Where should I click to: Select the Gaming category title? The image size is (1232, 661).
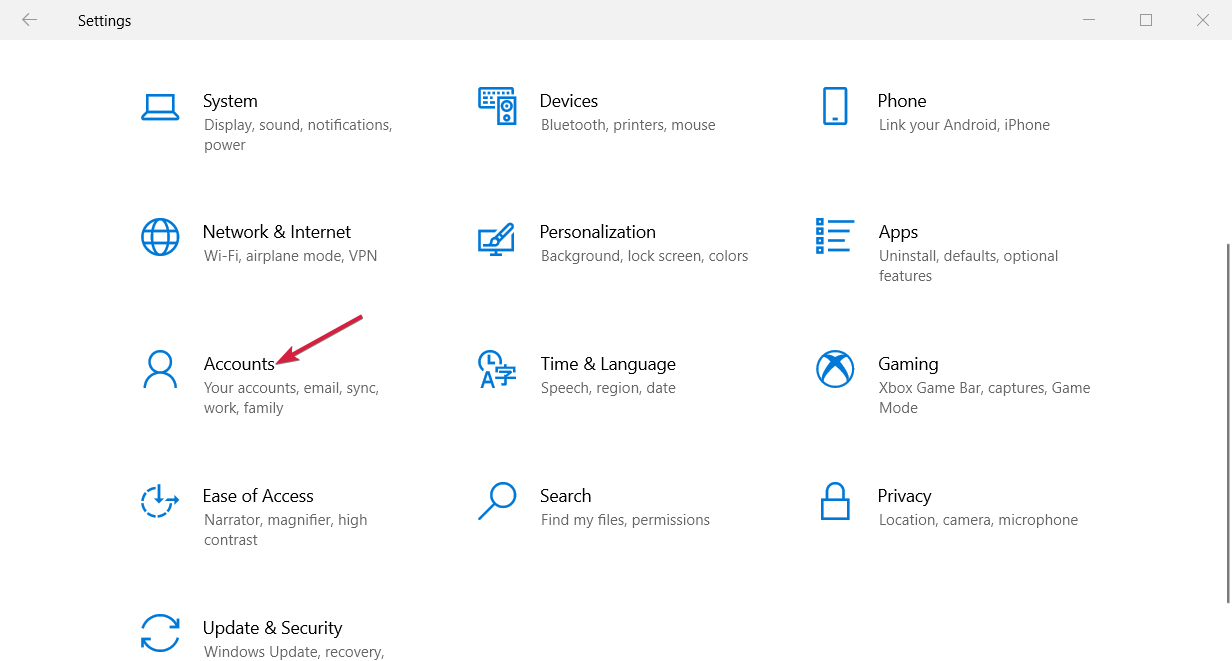908,364
